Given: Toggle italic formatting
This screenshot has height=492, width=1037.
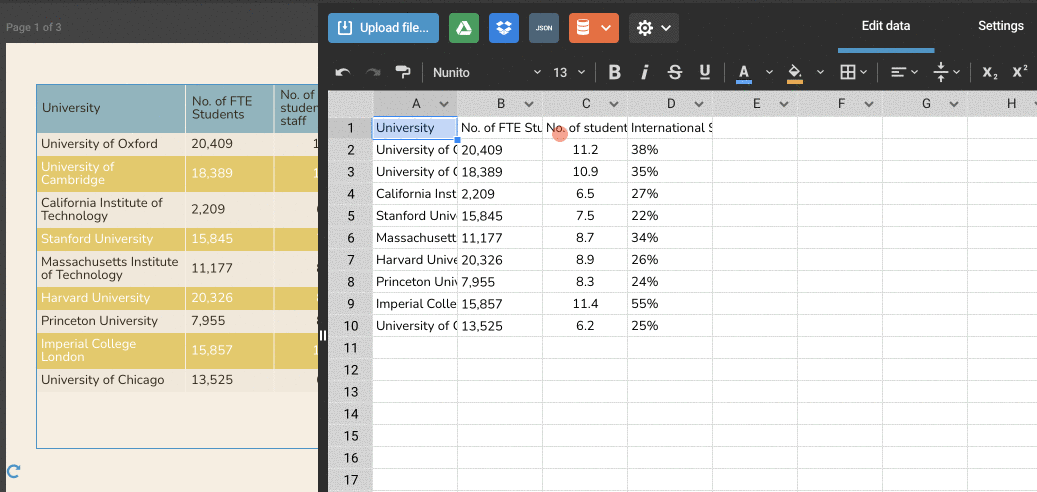Looking at the screenshot, I should [x=645, y=73].
